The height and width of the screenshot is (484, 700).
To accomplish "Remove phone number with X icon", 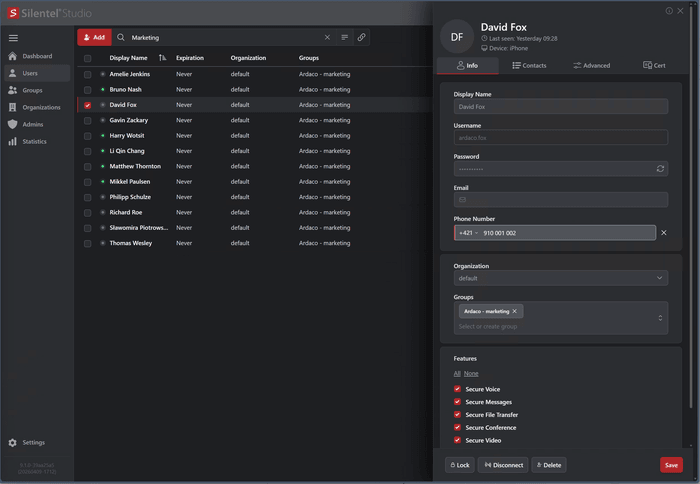I will (x=664, y=233).
